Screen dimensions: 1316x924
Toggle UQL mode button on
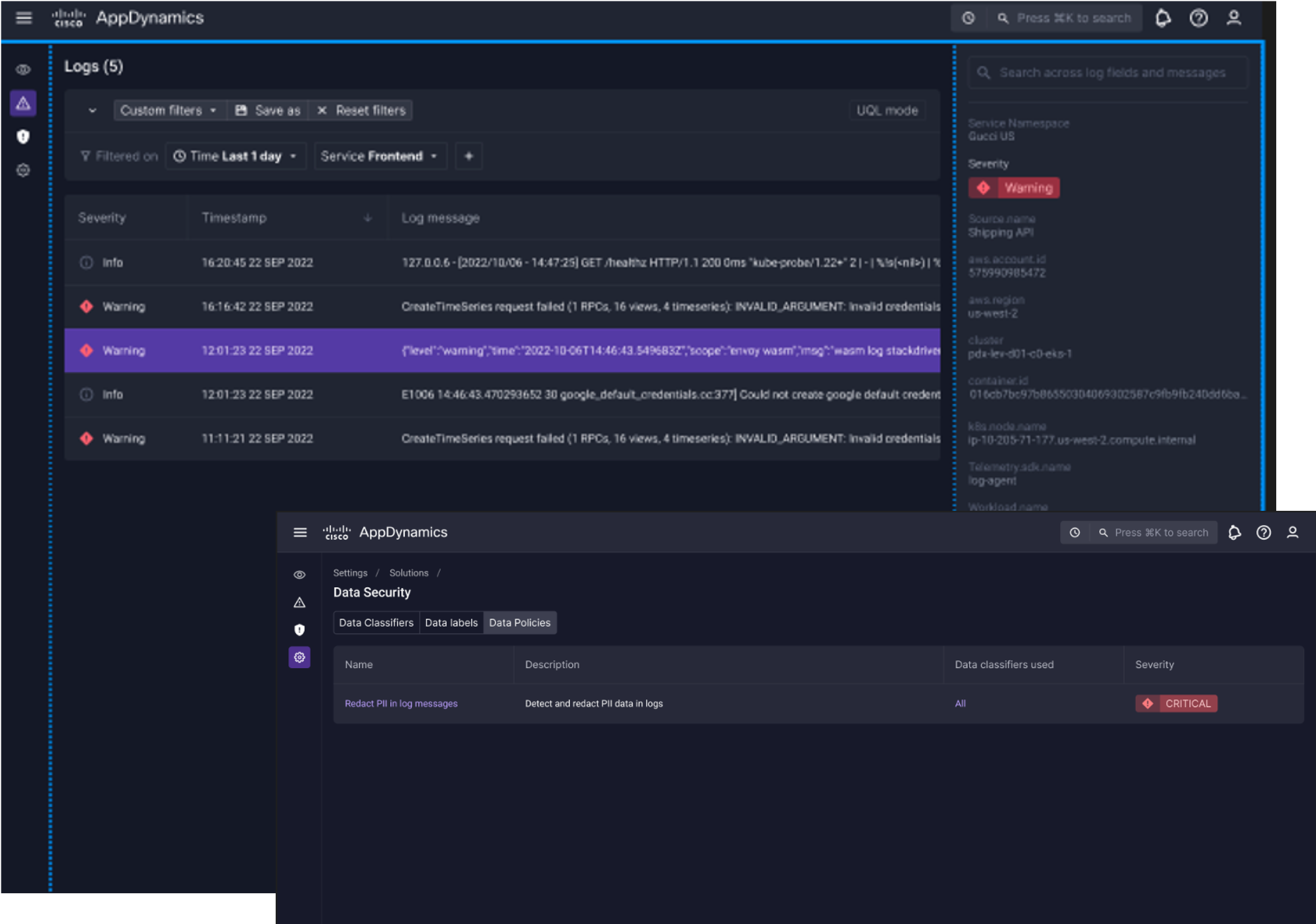point(884,110)
